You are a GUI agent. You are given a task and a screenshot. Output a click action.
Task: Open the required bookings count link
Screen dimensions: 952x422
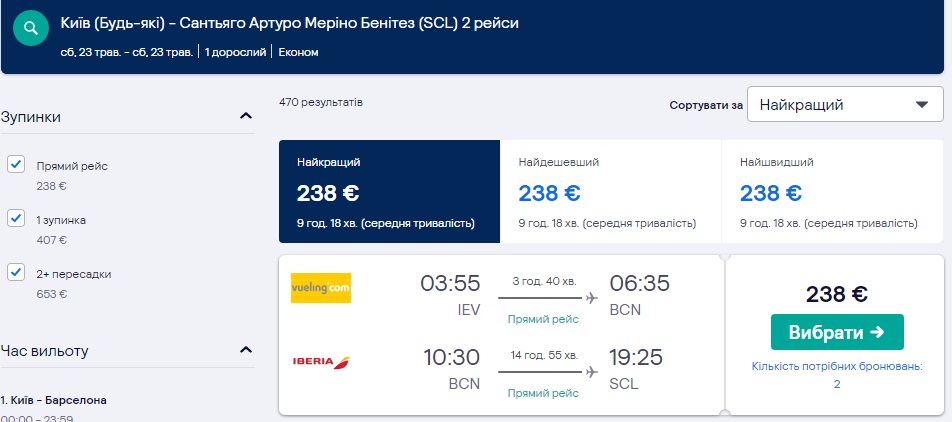(x=837, y=375)
